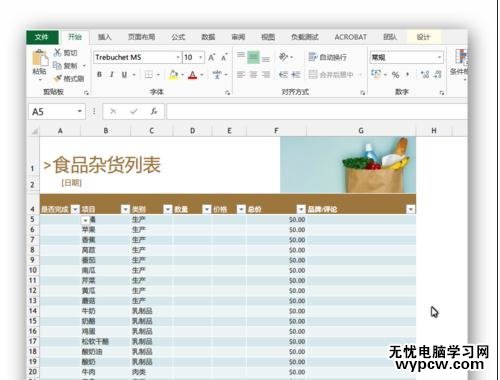Open the 总价 column filter dropdown
This screenshot has width=500, height=380.
[301, 209]
